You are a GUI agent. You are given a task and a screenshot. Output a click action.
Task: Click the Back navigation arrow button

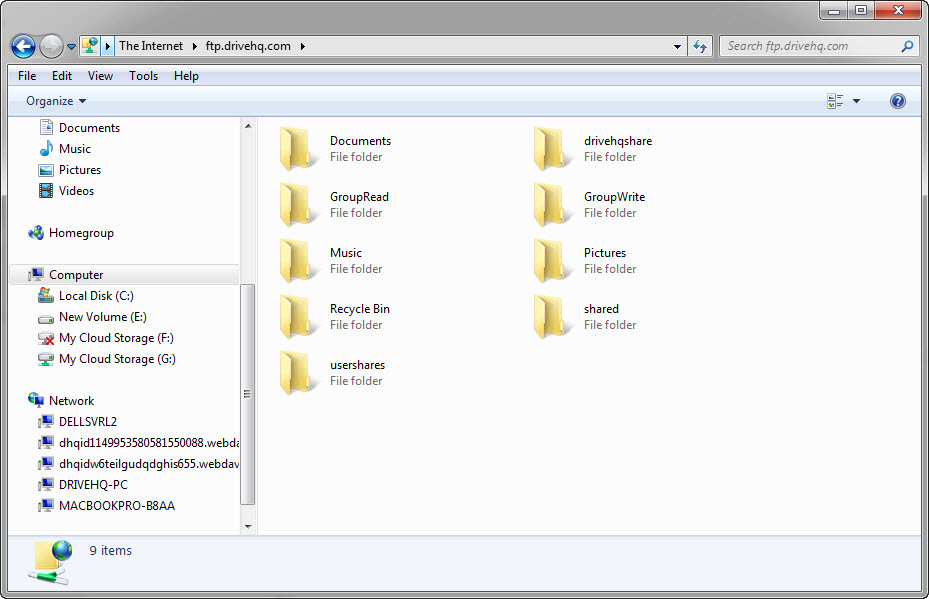click(x=23, y=46)
